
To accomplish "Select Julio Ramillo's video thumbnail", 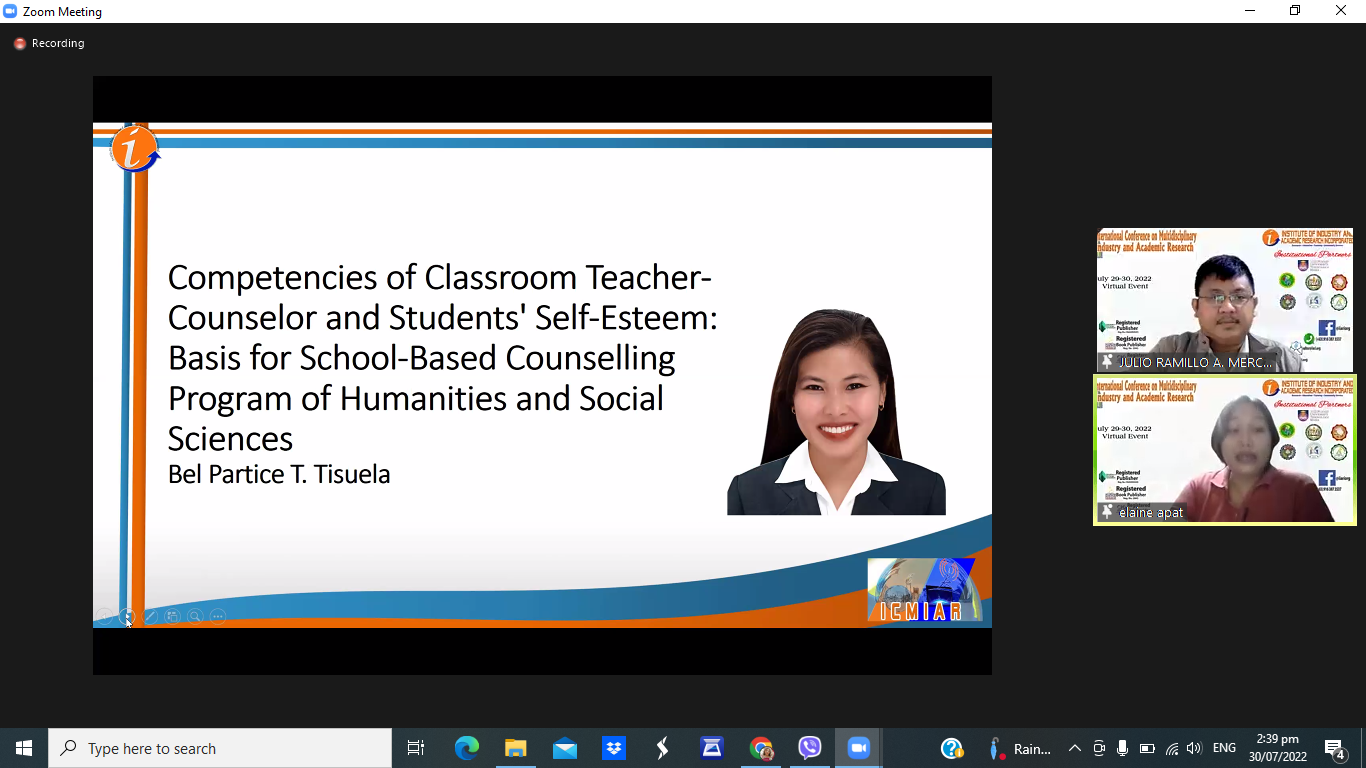I will pyautogui.click(x=1224, y=300).
